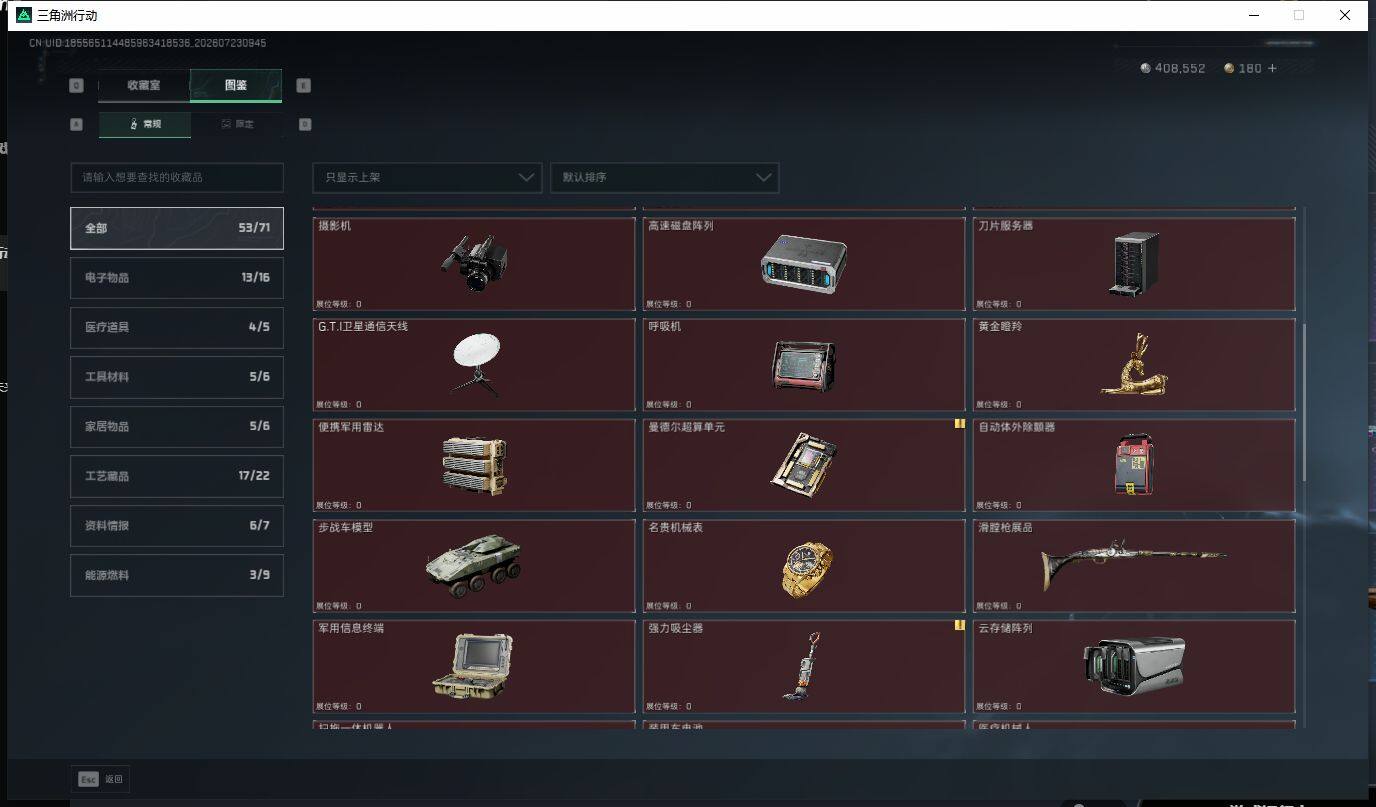Expand the 默认排序 sort dropdown
Viewport: 1376px width, 807px height.
pyautogui.click(x=664, y=177)
